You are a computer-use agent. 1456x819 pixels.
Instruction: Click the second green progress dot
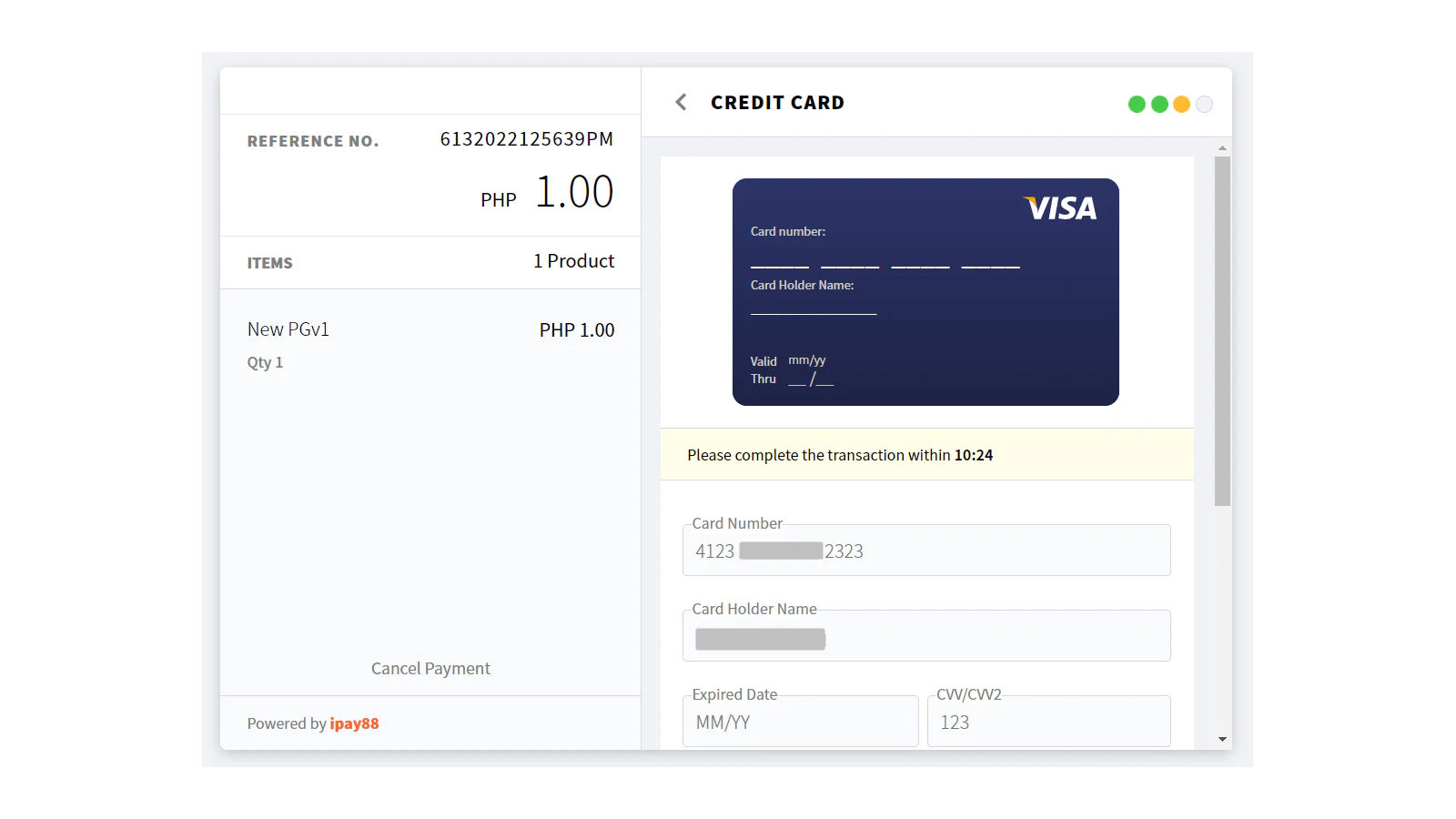click(1159, 104)
